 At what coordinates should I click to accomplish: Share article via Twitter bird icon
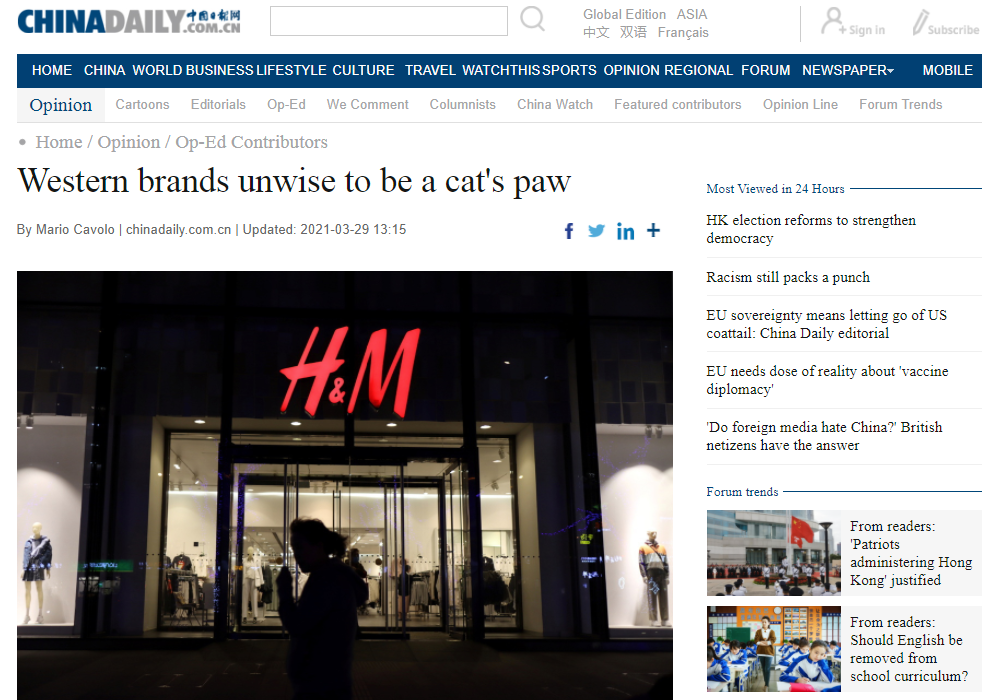pyautogui.click(x=596, y=231)
